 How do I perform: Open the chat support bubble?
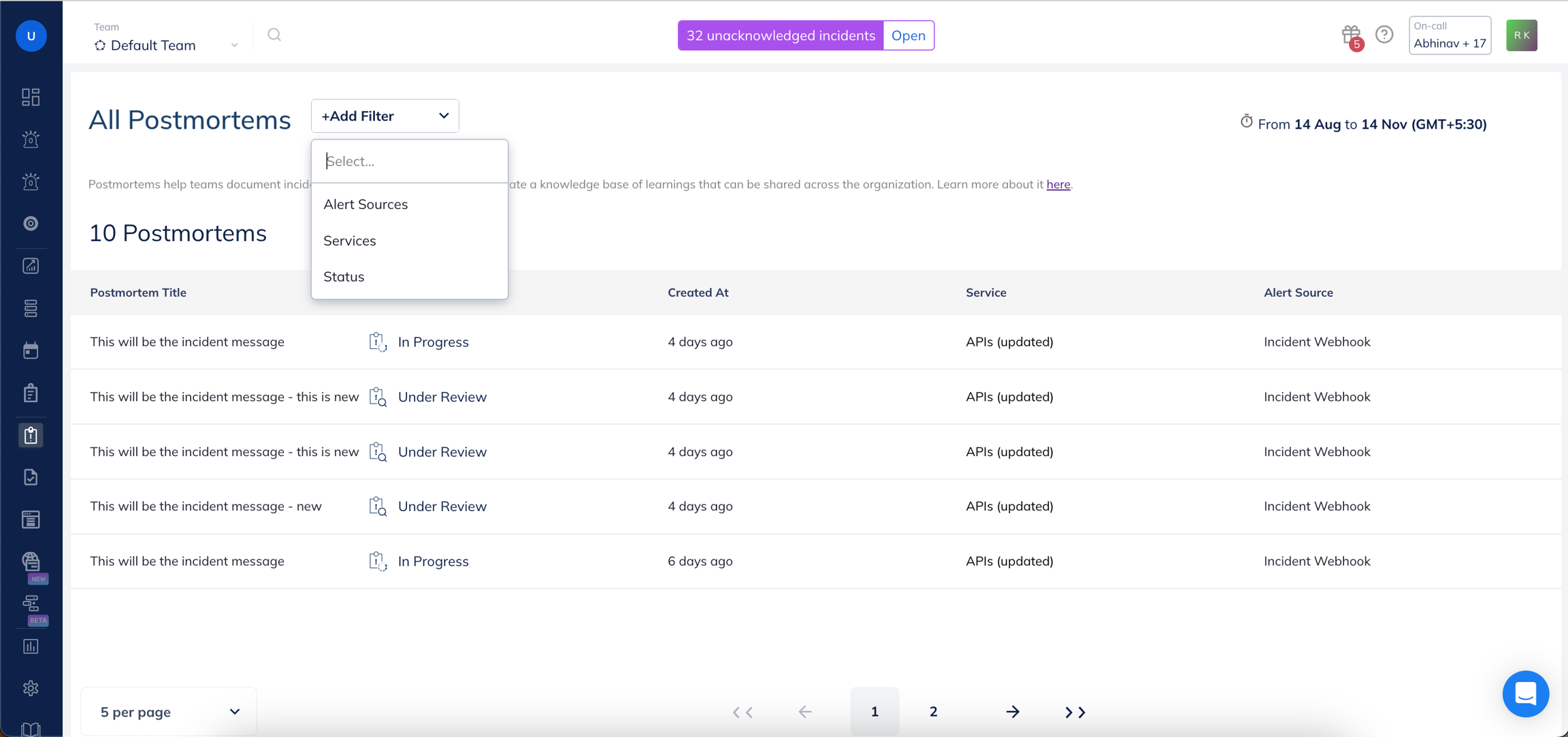click(x=1525, y=693)
